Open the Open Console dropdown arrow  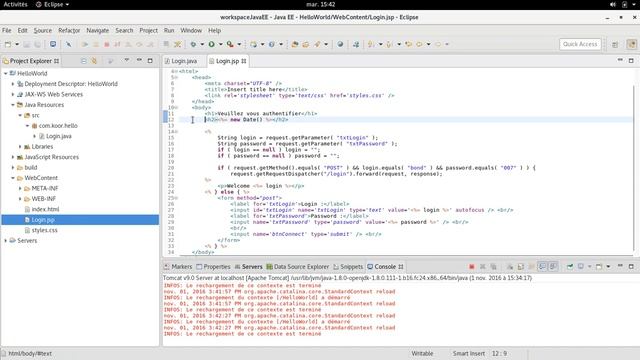coord(608,267)
